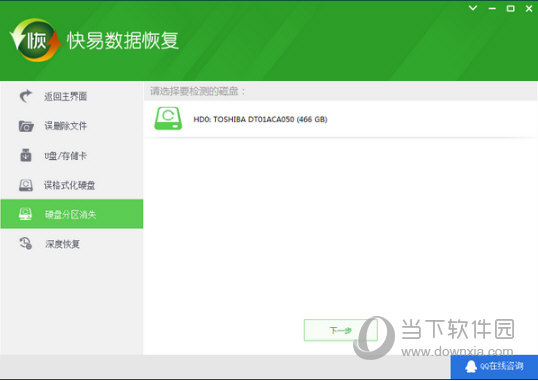Click the U盘/存储卡 USB drive icon
The width and height of the screenshot is (538, 381).
[x=26, y=155]
